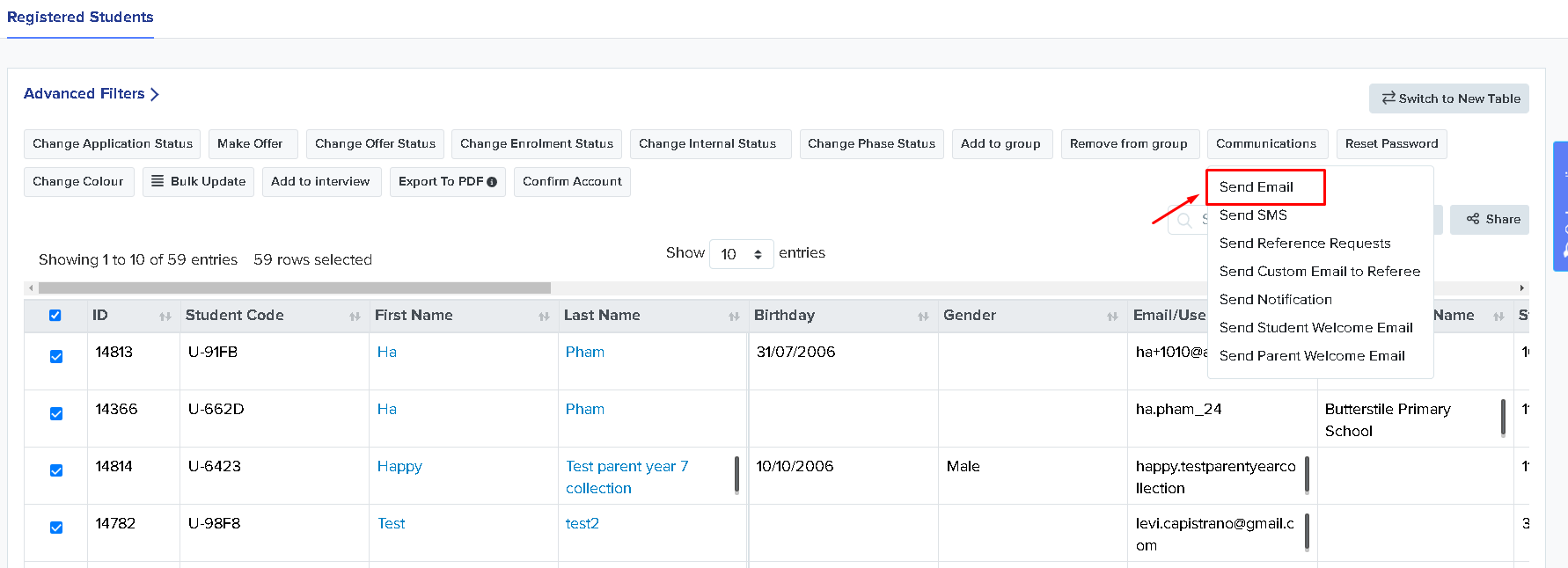Toggle the select-all header checkbox
Image resolution: width=1568 pixels, height=568 pixels.
pos(55,316)
